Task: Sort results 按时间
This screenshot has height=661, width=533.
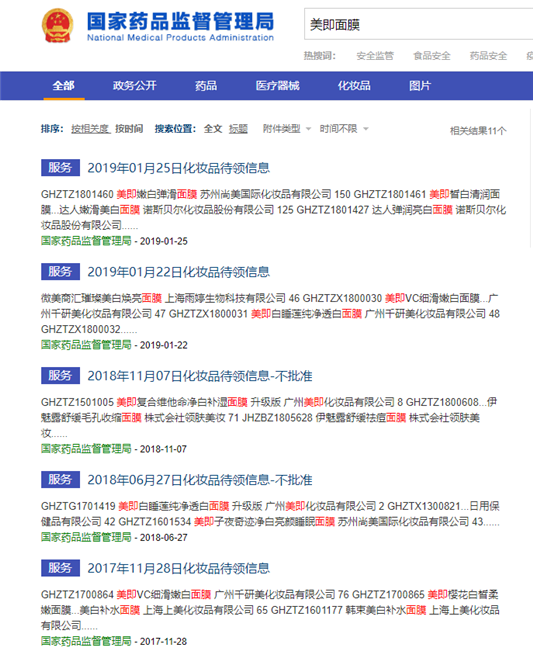Action: [x=129, y=129]
